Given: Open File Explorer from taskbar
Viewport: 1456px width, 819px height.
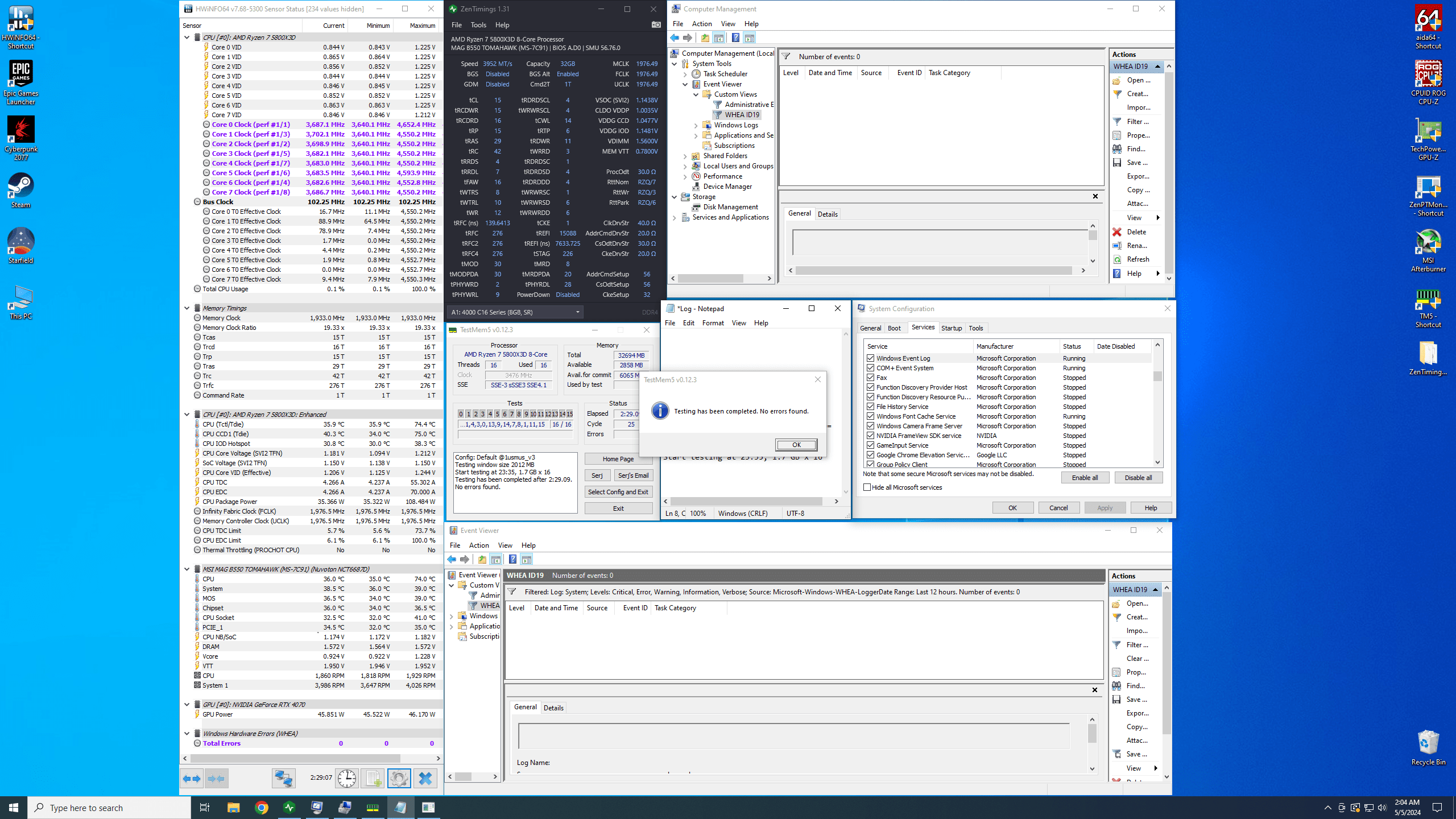Looking at the screenshot, I should (233, 808).
